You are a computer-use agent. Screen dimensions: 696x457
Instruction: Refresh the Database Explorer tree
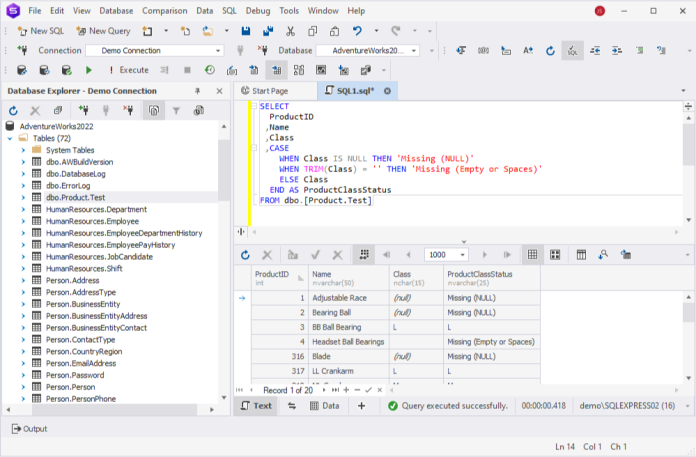13,111
